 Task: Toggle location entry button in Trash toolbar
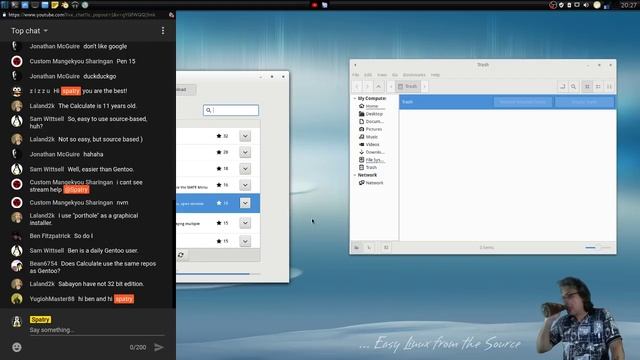point(562,87)
